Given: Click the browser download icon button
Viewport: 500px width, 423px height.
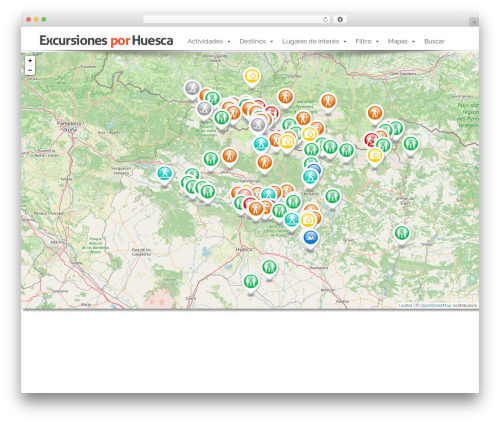Looking at the screenshot, I should (x=340, y=19).
